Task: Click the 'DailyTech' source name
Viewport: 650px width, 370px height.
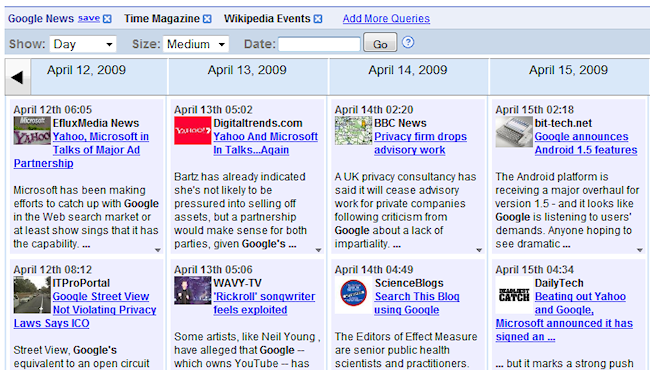Action: tap(559, 283)
